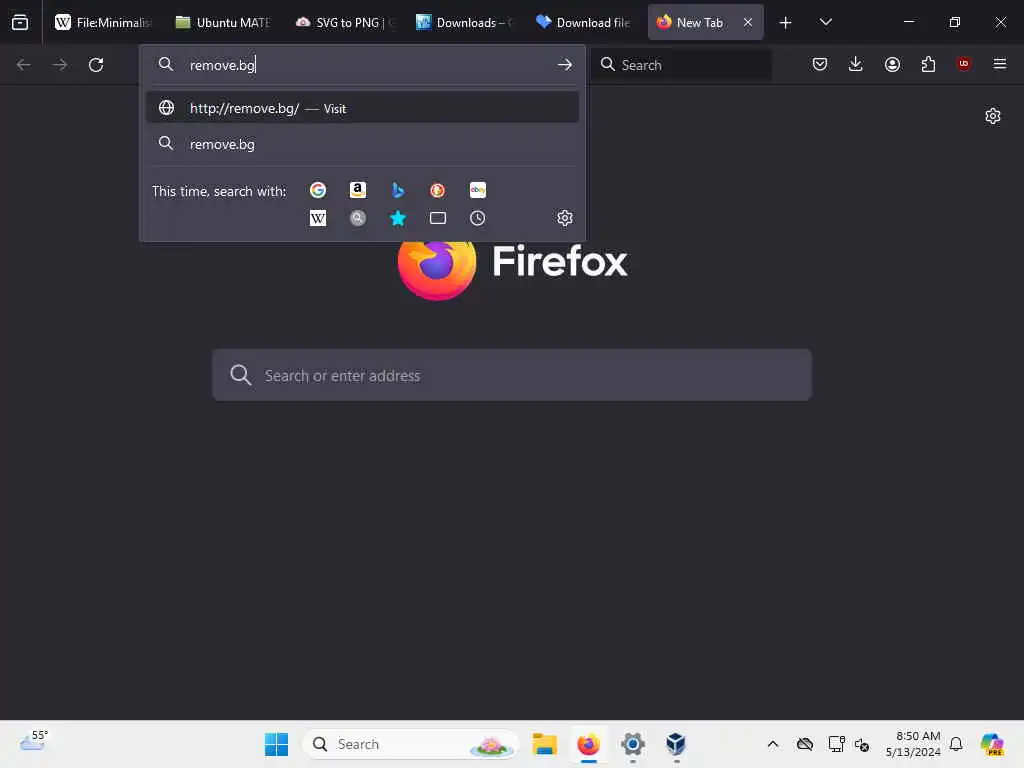Click the OneDrive cloud tray icon
This screenshot has width=1024, height=768.
click(805, 744)
